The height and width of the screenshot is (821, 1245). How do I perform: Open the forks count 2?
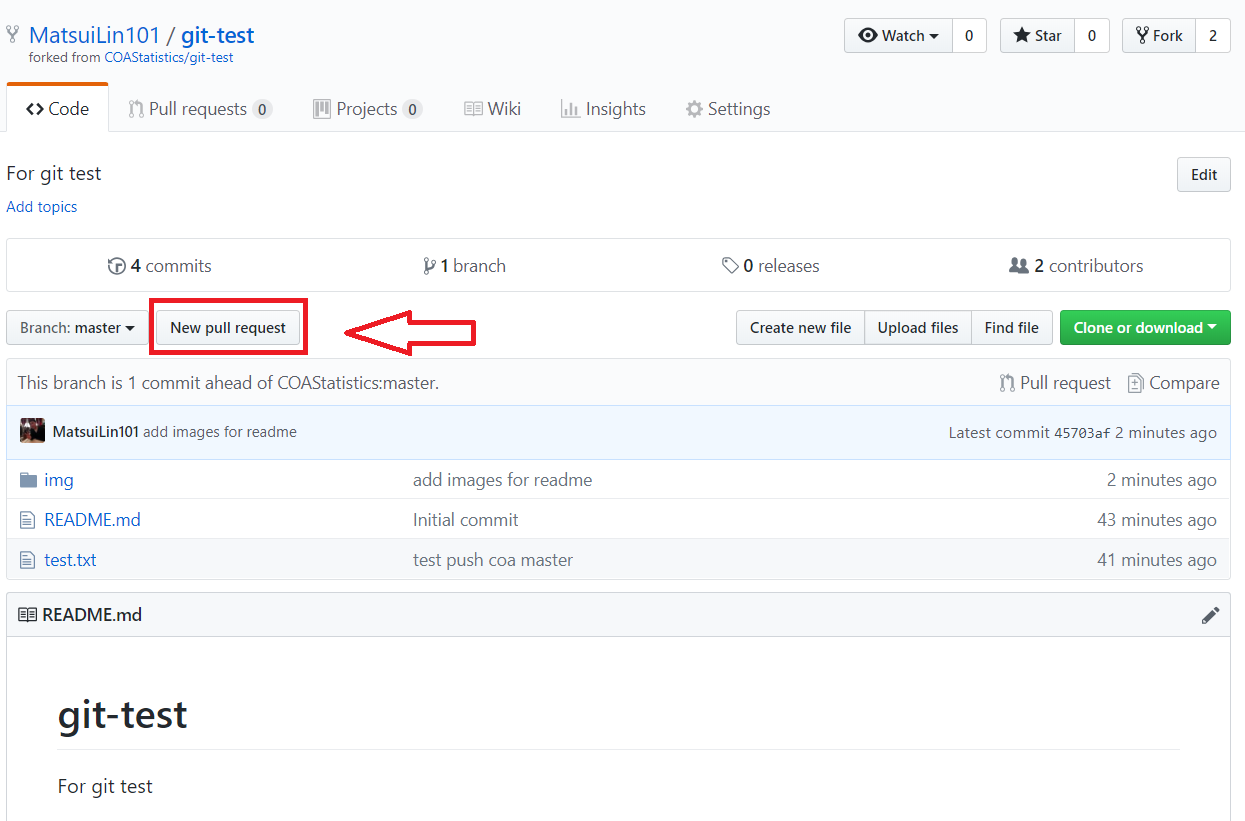click(x=1213, y=35)
